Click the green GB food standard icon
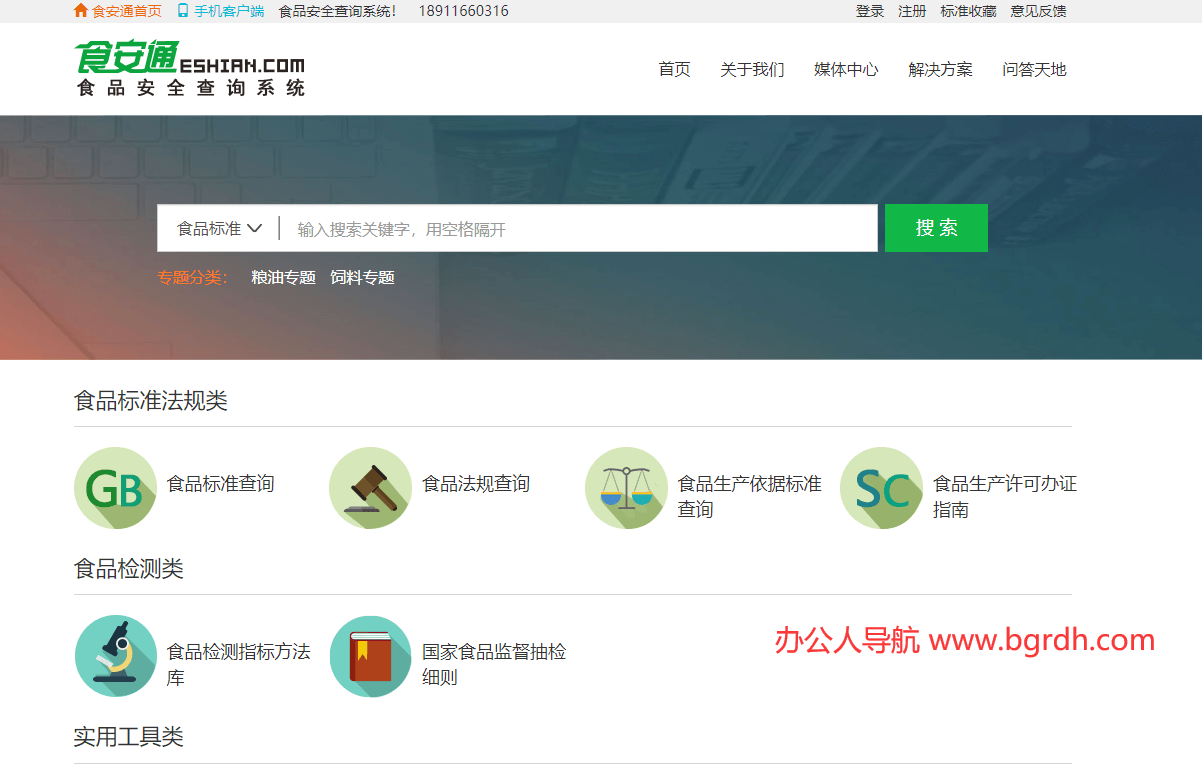The width and height of the screenshot is (1202, 776). click(x=115, y=488)
